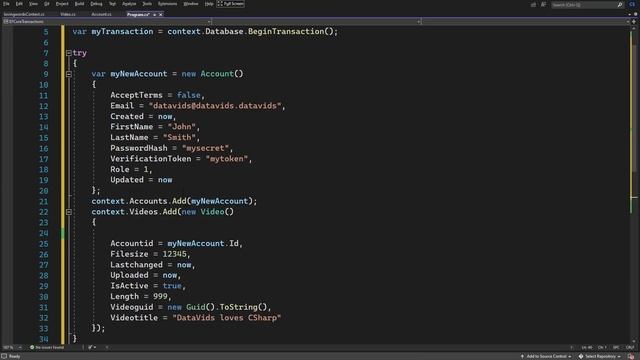Click 'myNewAccount' variable on line 9
This screenshot has width=640, height=360.
[x=139, y=74]
